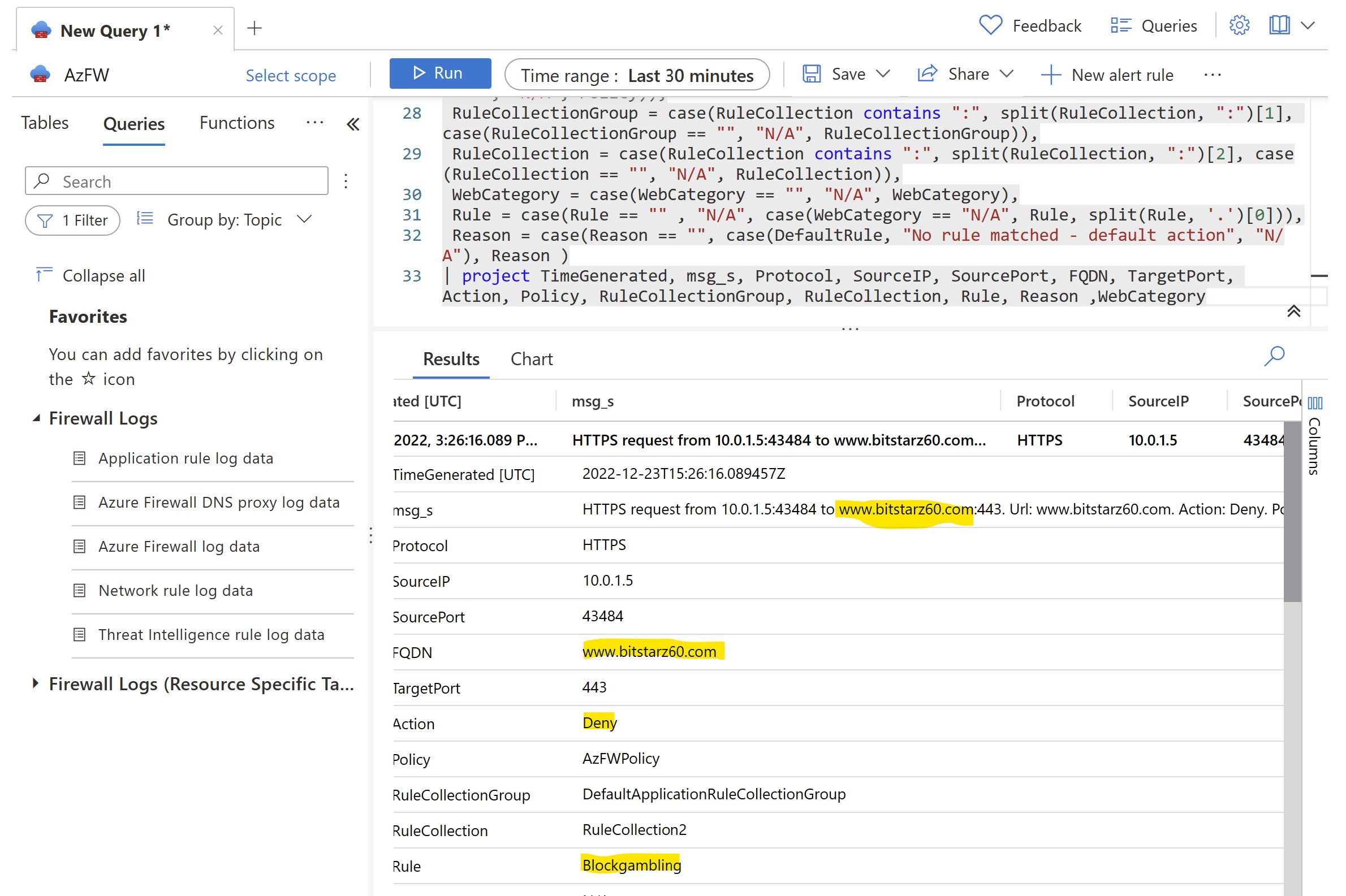1346x896 pixels.
Task: Open the Share dropdown menu
Action: (x=1007, y=73)
